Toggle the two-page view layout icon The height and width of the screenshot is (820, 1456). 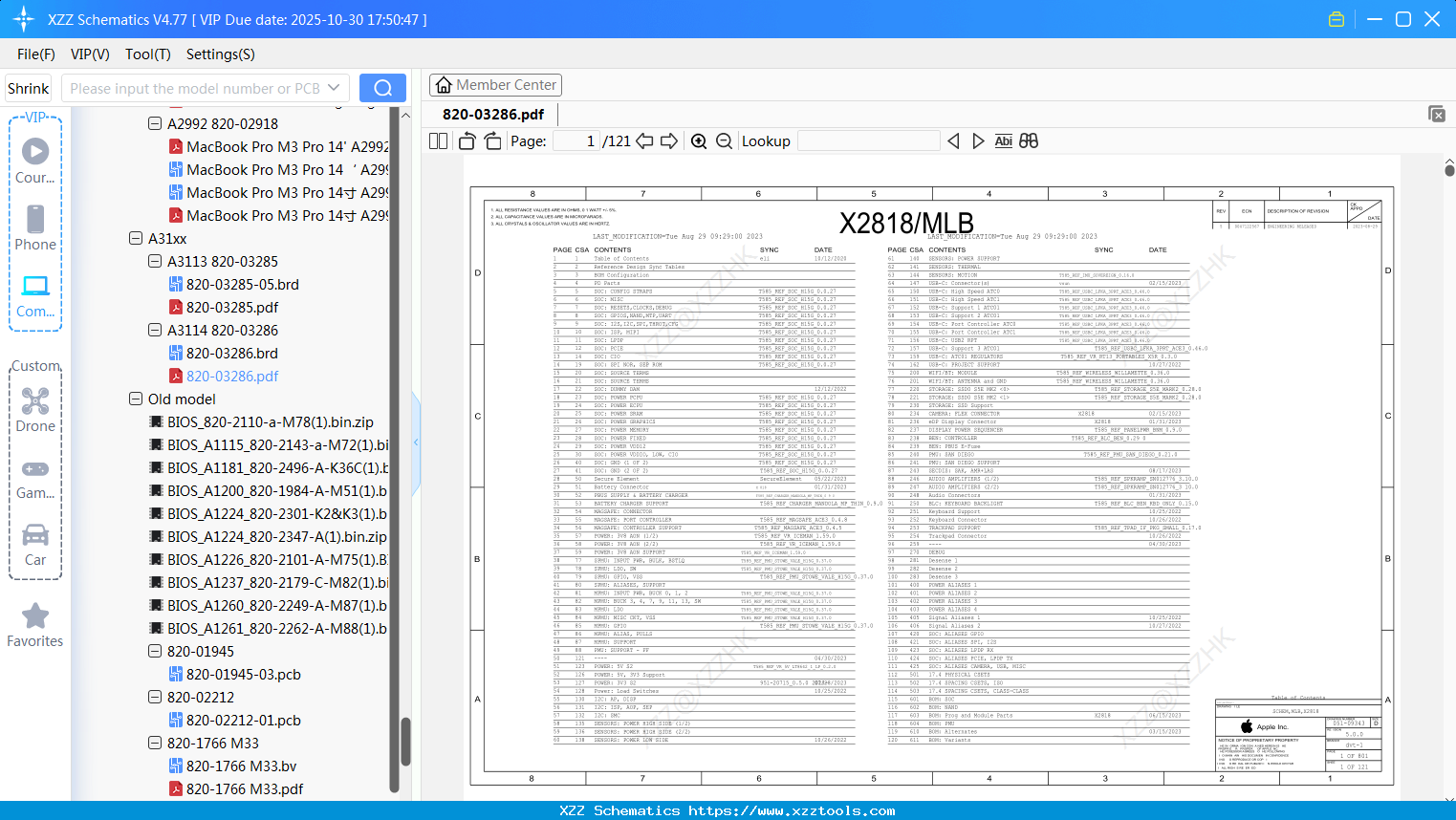tap(439, 141)
